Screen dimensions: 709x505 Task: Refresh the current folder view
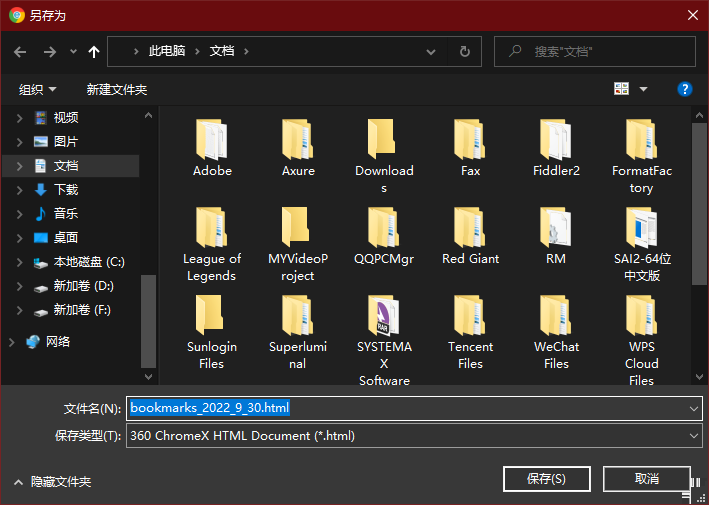[x=464, y=52]
